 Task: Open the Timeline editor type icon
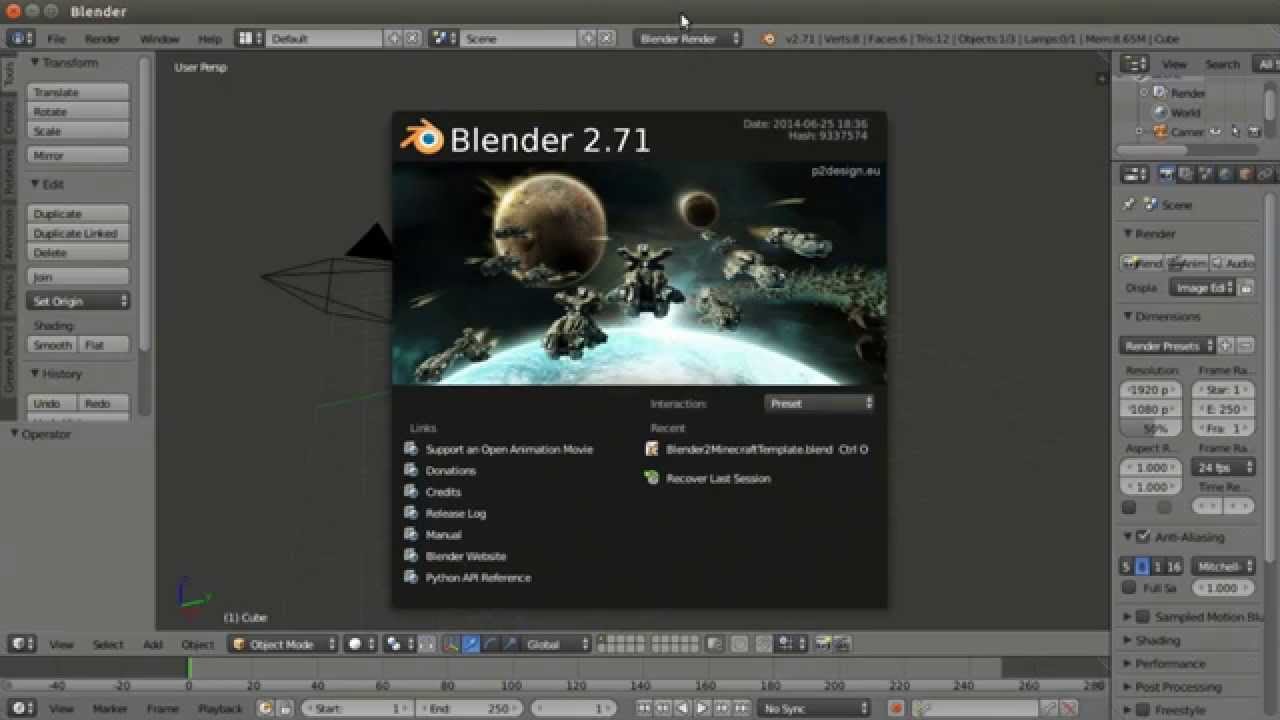click(21, 708)
